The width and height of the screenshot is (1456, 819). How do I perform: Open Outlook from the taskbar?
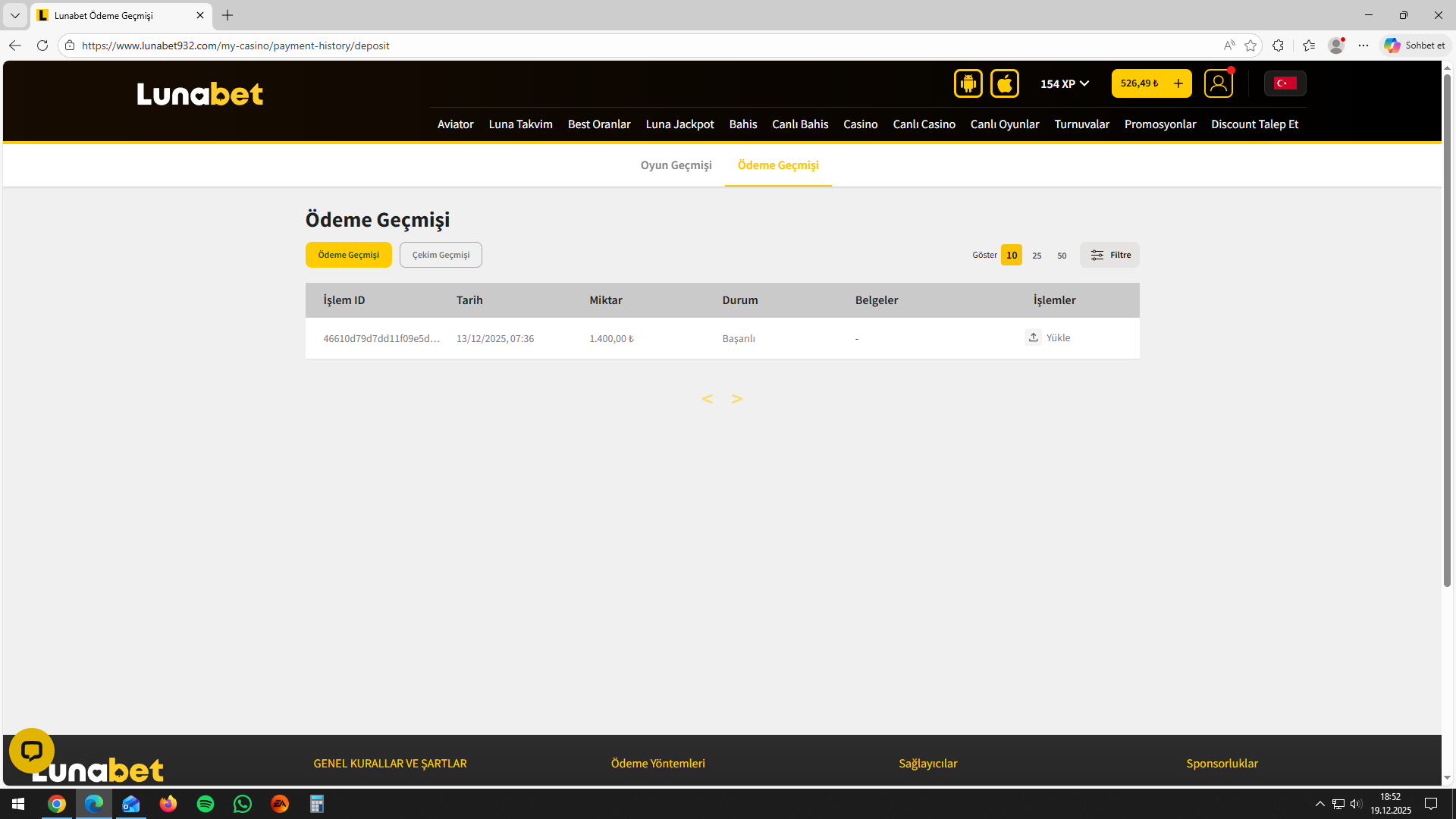[131, 804]
